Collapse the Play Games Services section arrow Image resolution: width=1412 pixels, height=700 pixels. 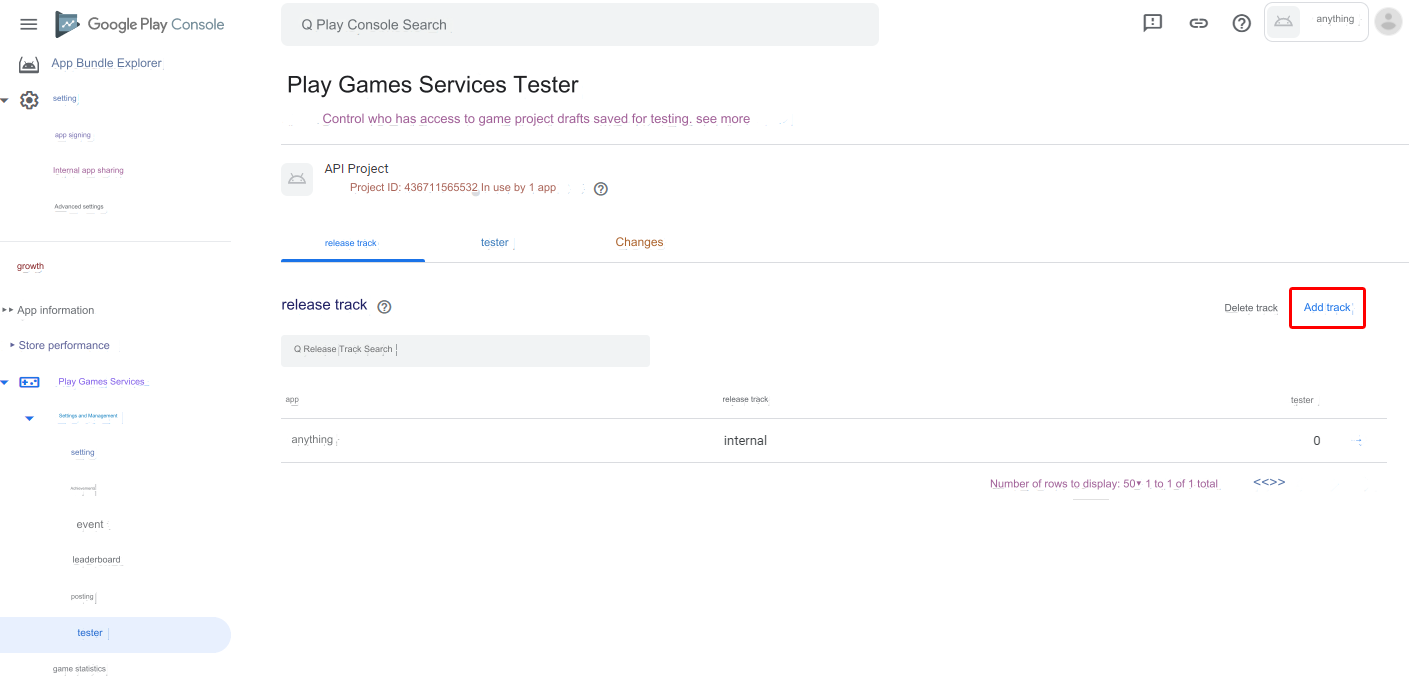pos(5,382)
